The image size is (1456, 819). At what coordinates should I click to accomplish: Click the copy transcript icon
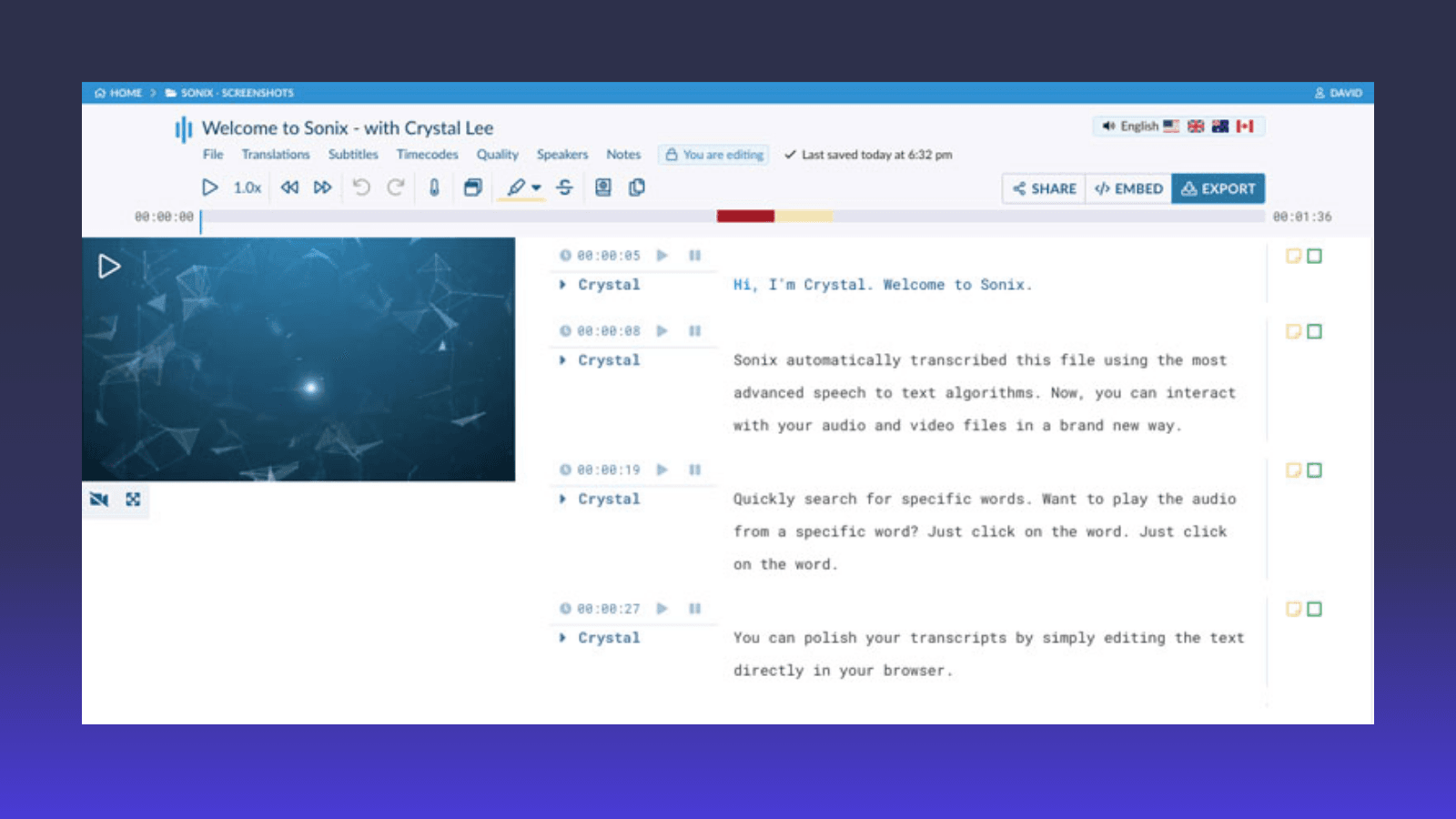click(x=637, y=187)
